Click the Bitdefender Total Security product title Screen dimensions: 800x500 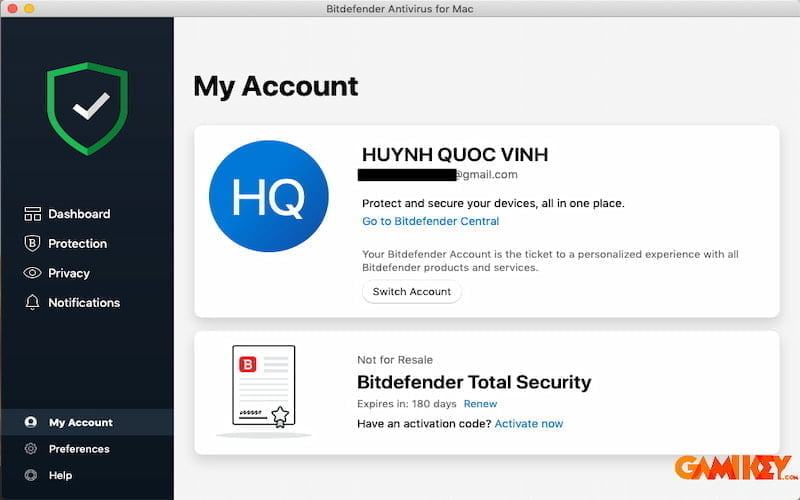click(474, 382)
